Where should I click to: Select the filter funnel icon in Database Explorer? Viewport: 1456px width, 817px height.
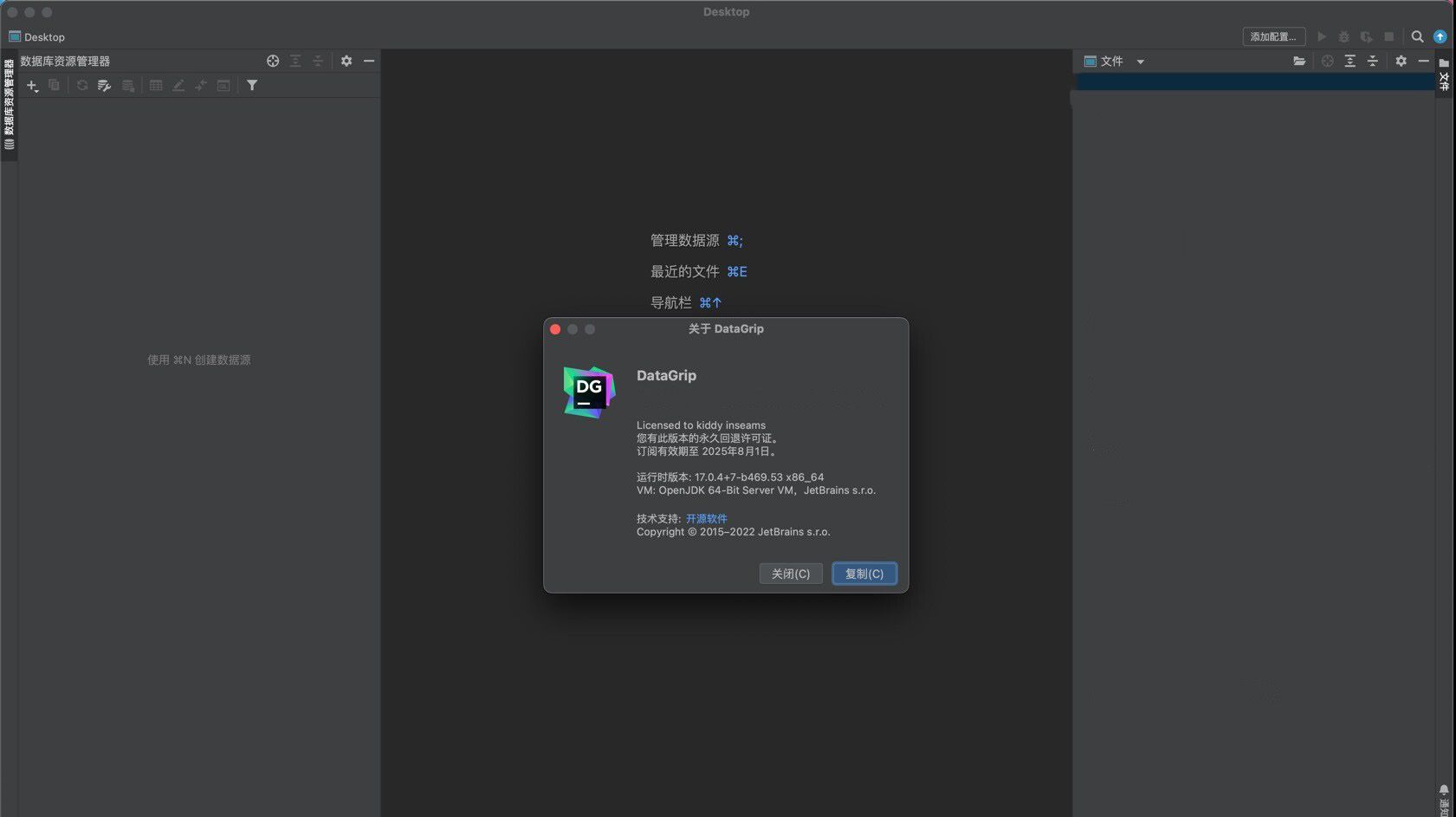tap(252, 85)
